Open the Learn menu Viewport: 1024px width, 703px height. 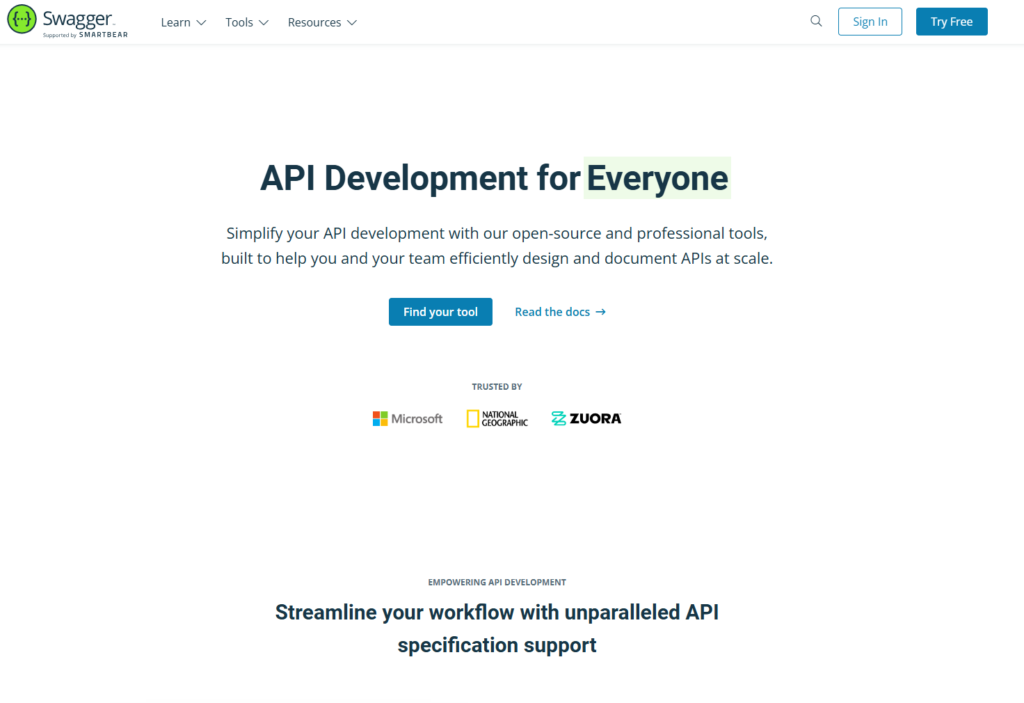[x=176, y=22]
